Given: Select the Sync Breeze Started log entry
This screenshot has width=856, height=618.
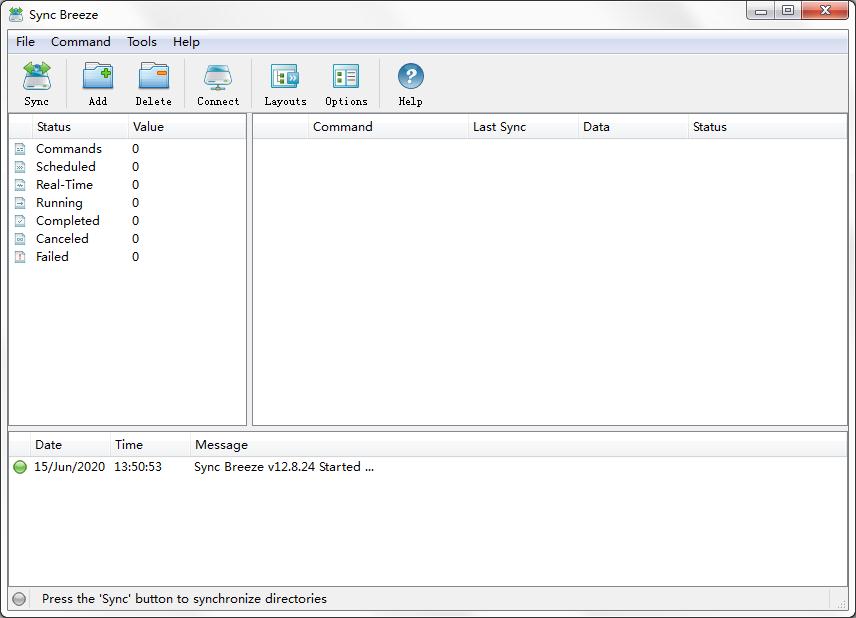Looking at the screenshot, I should pos(284,467).
